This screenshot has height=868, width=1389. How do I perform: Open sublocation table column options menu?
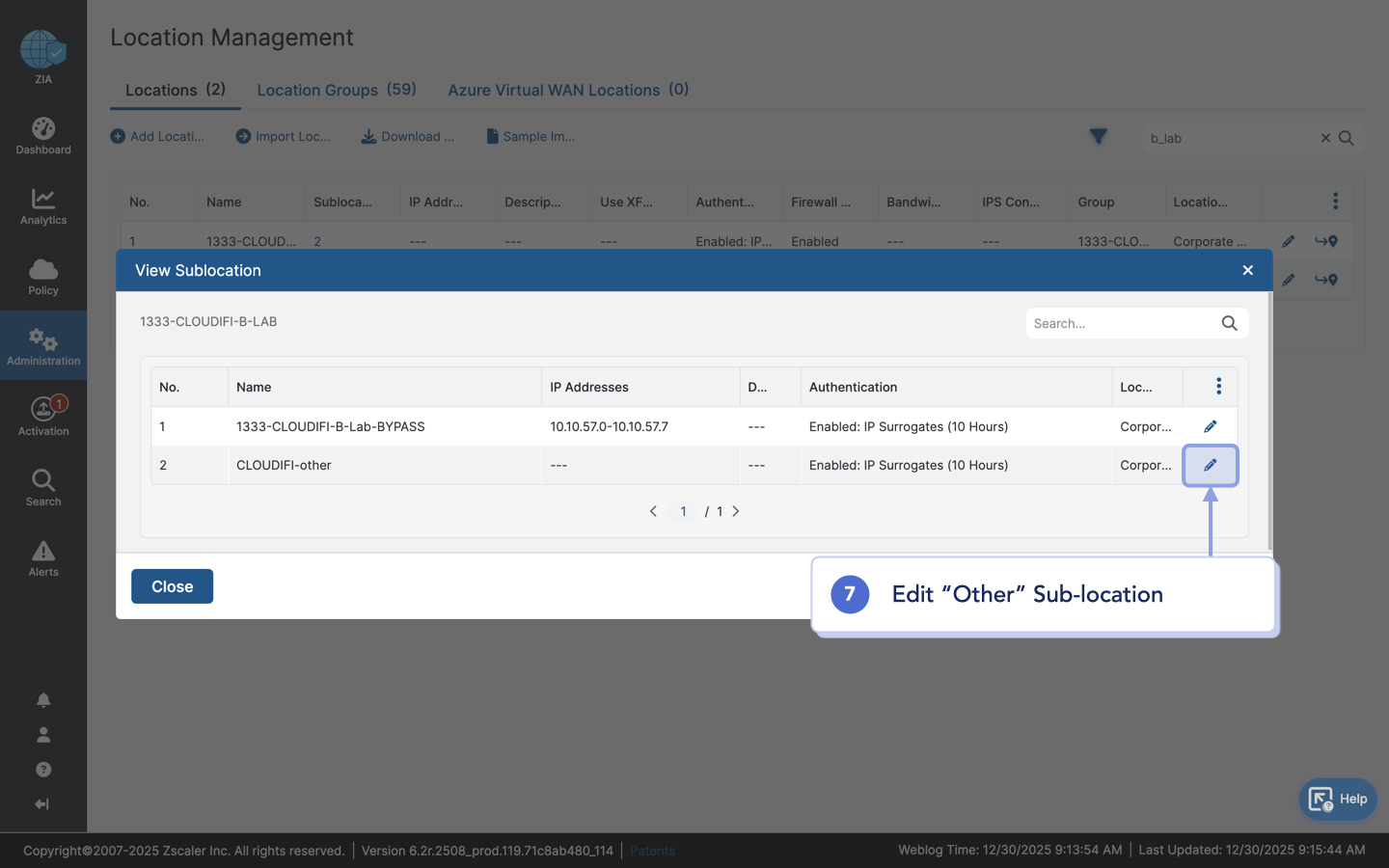1218,387
